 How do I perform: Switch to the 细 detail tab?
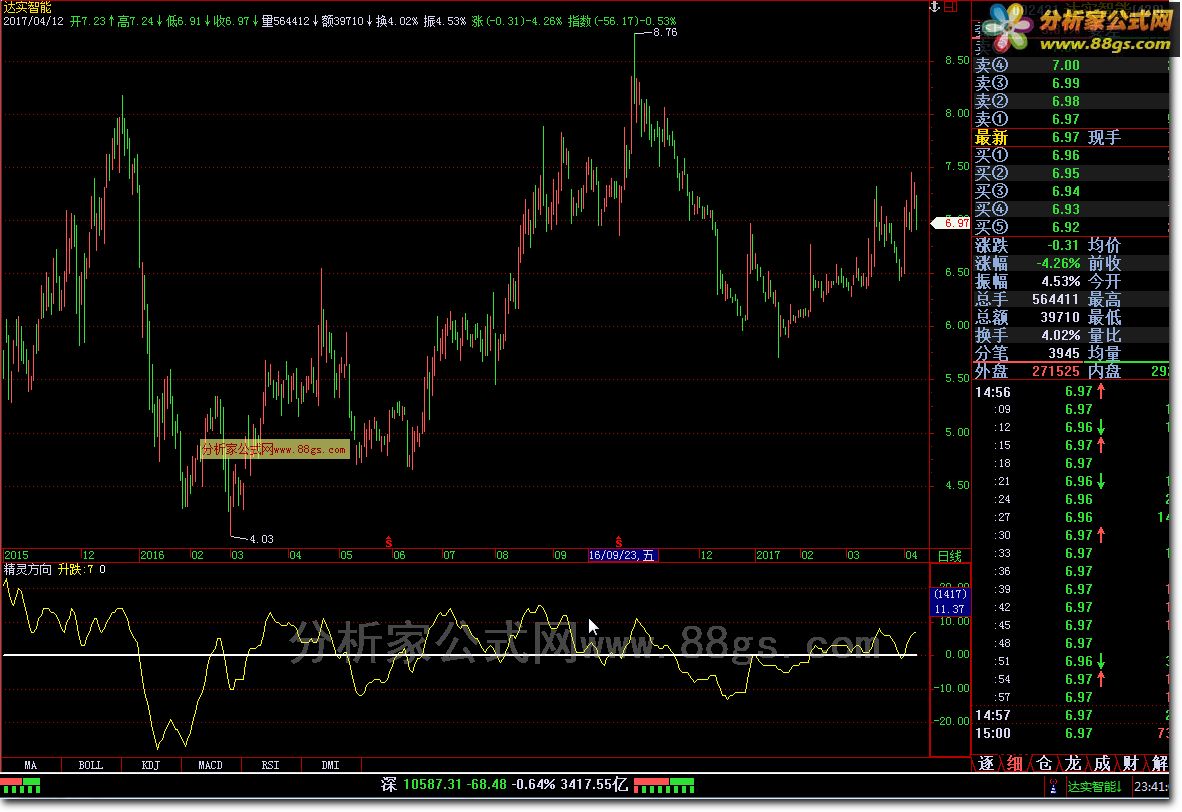pos(1015,763)
